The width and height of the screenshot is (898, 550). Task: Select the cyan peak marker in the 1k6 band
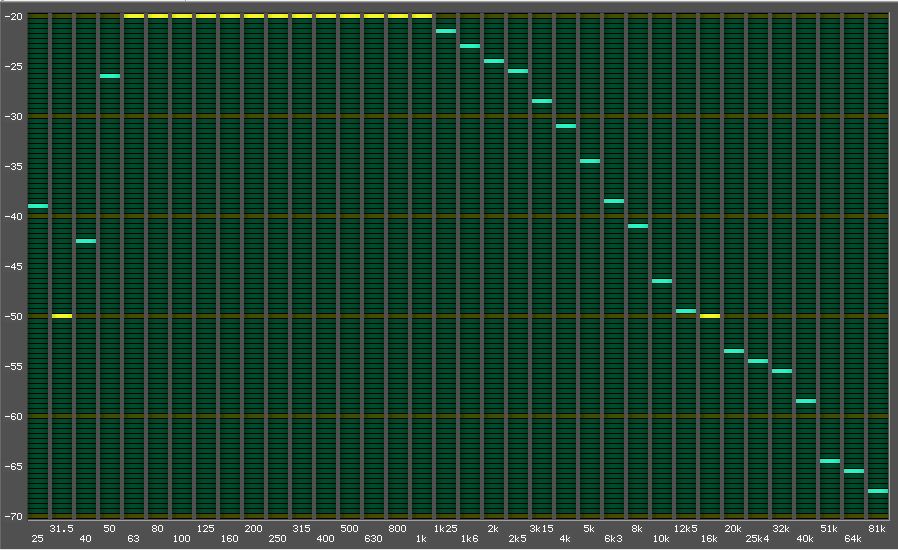[x=470, y=46]
